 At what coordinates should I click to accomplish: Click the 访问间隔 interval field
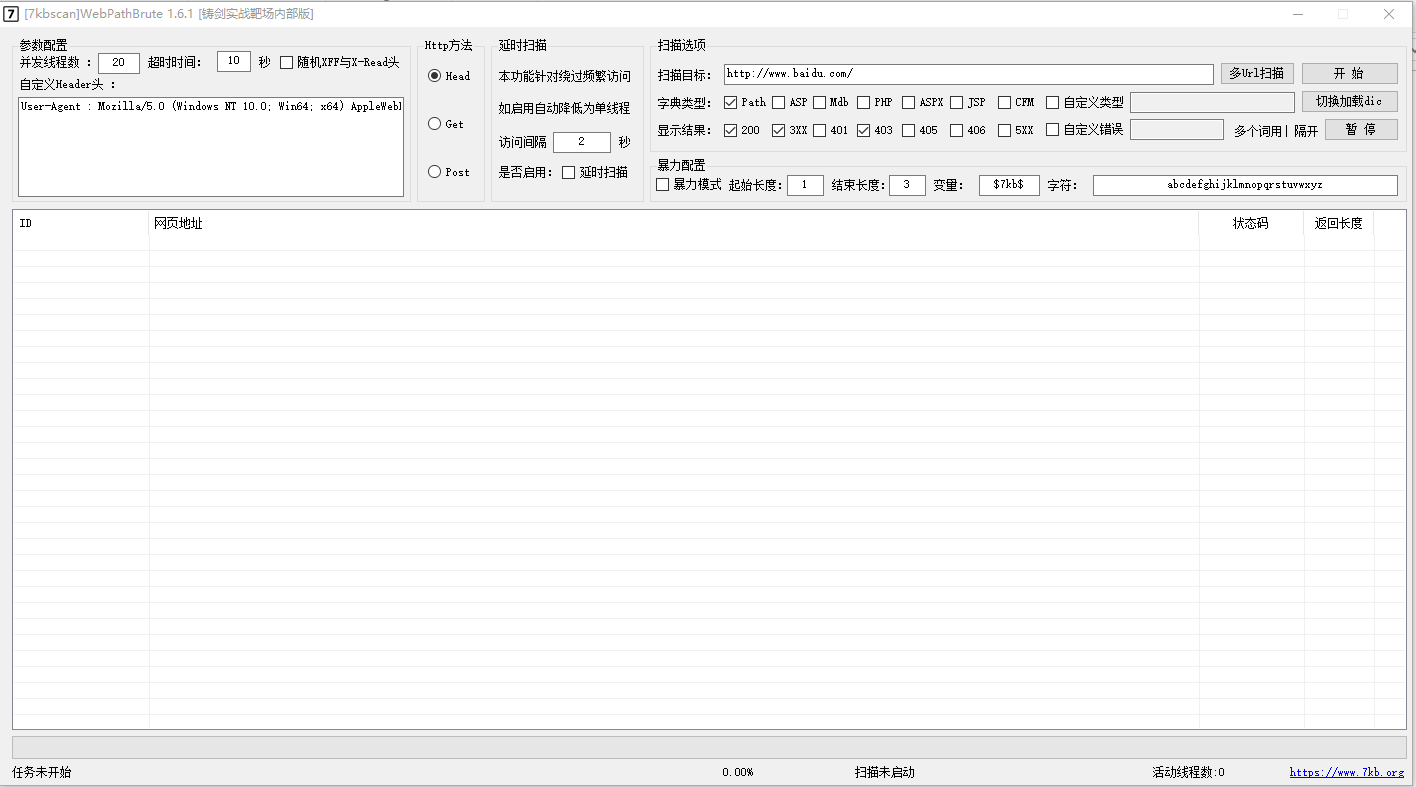(582, 142)
